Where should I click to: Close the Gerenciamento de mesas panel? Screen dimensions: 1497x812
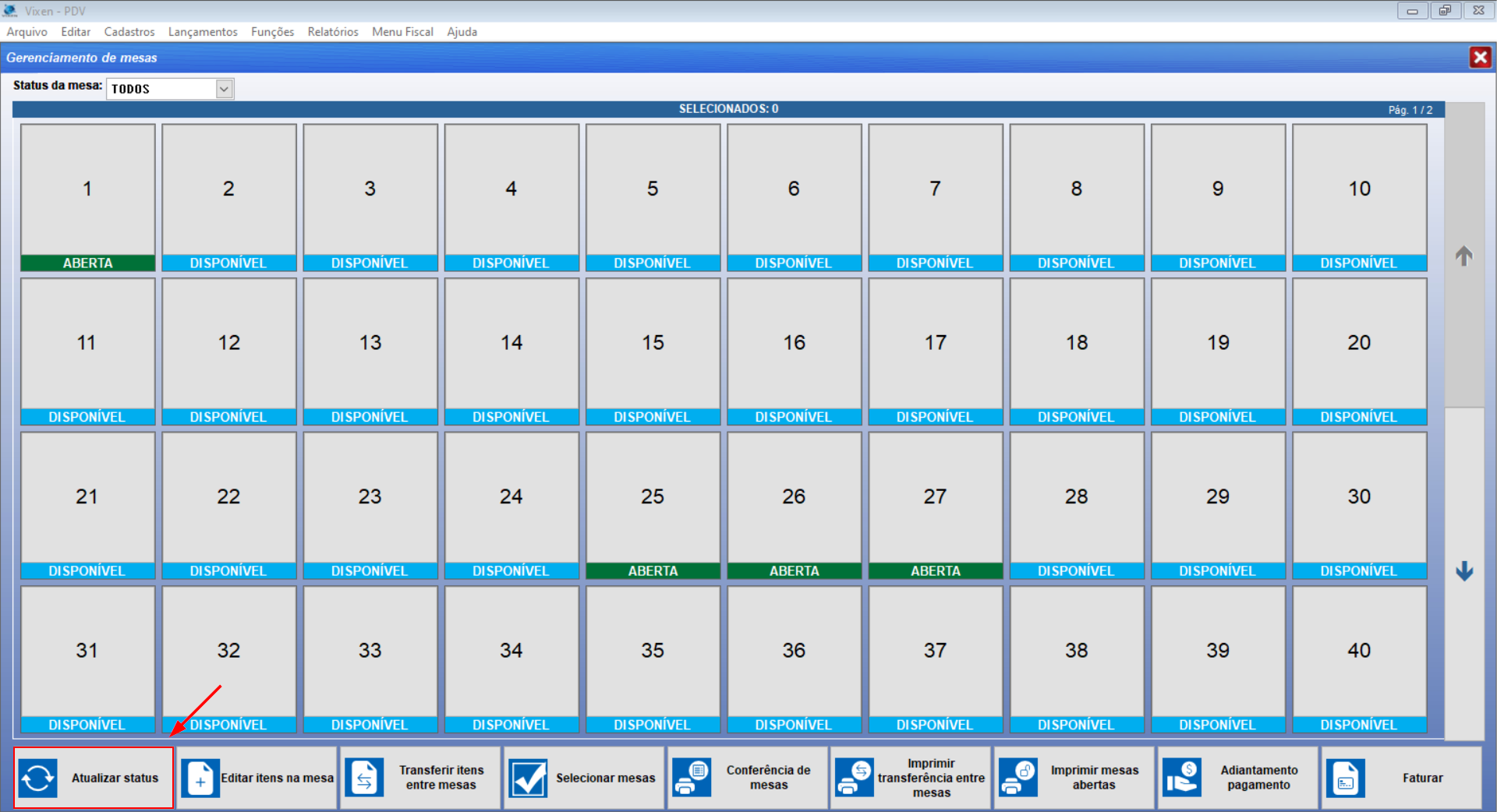click(1480, 57)
